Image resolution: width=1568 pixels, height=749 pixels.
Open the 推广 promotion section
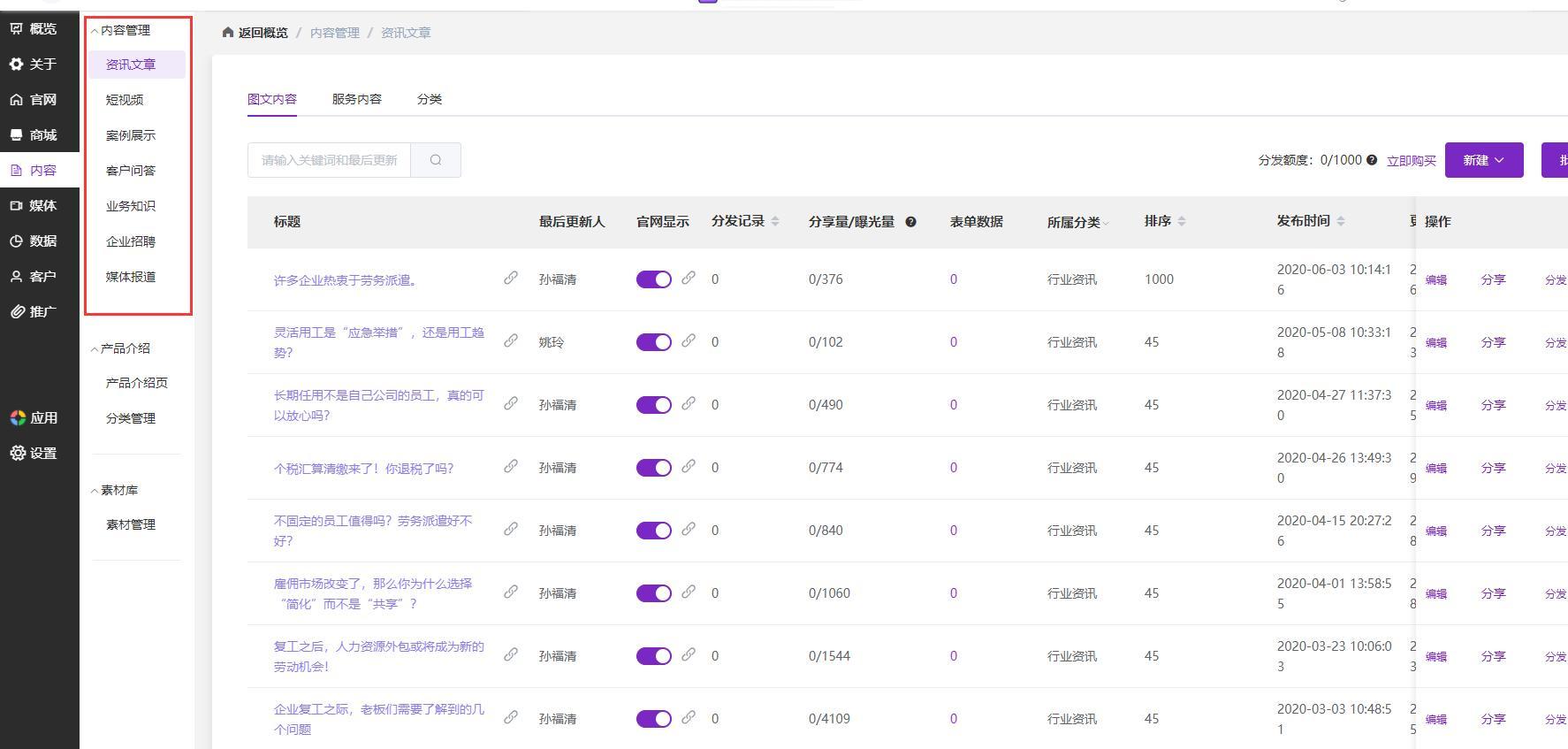[34, 312]
